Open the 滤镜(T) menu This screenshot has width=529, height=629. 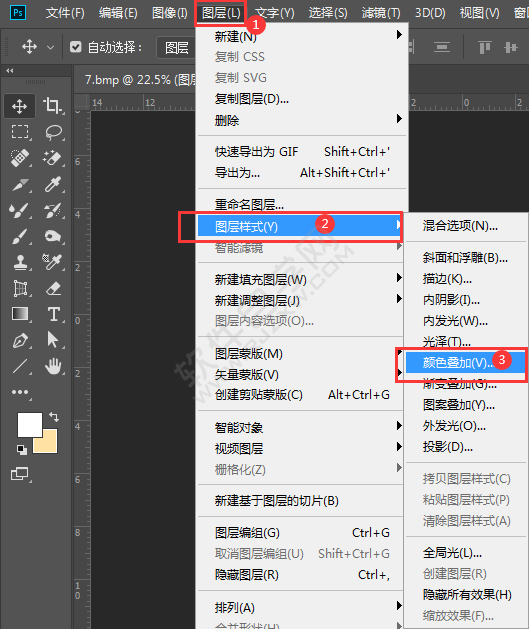click(x=381, y=13)
